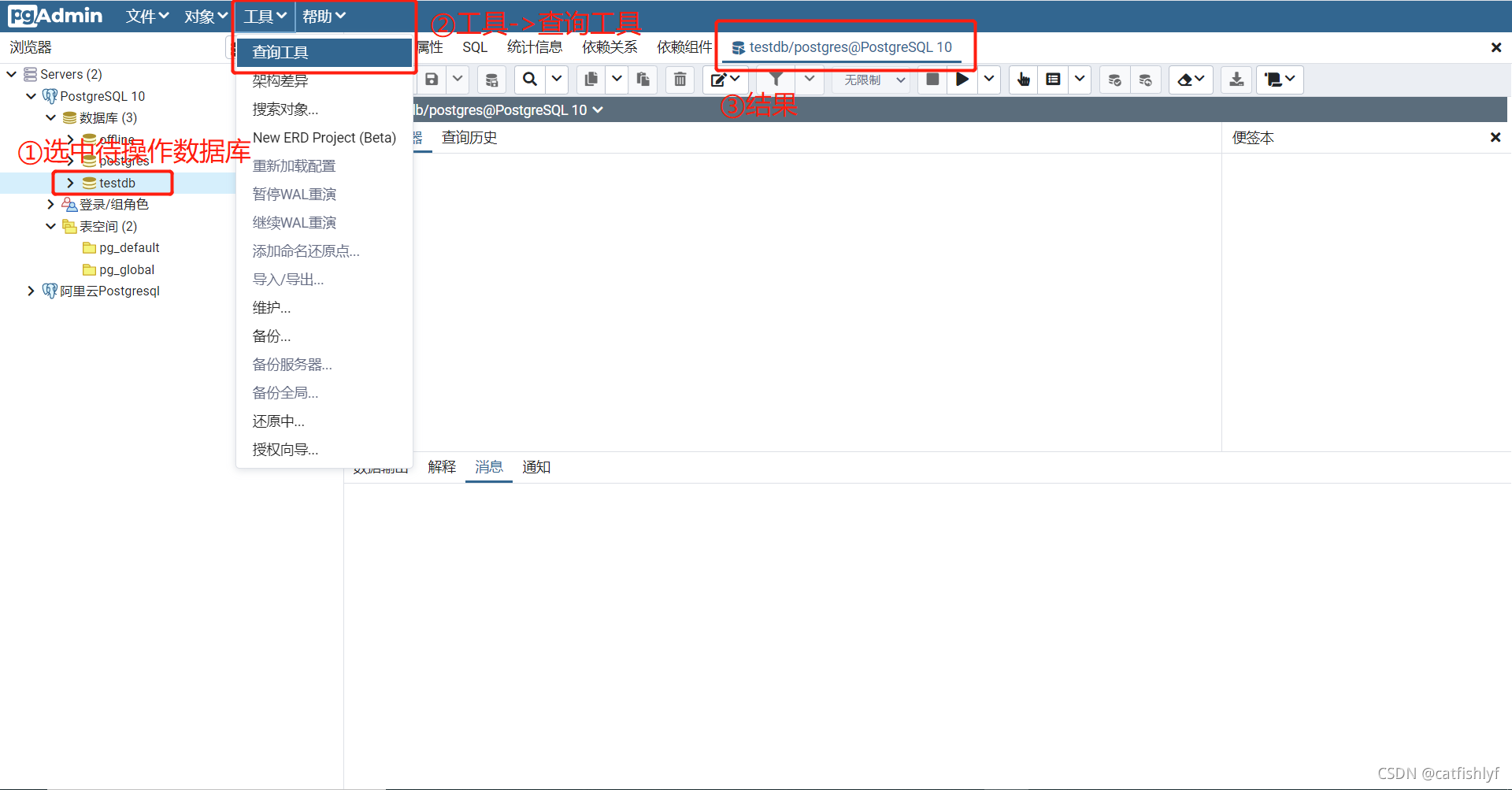Image resolution: width=1512 pixels, height=790 pixels.
Task: Delete selected rows with the trash icon
Action: [x=679, y=80]
